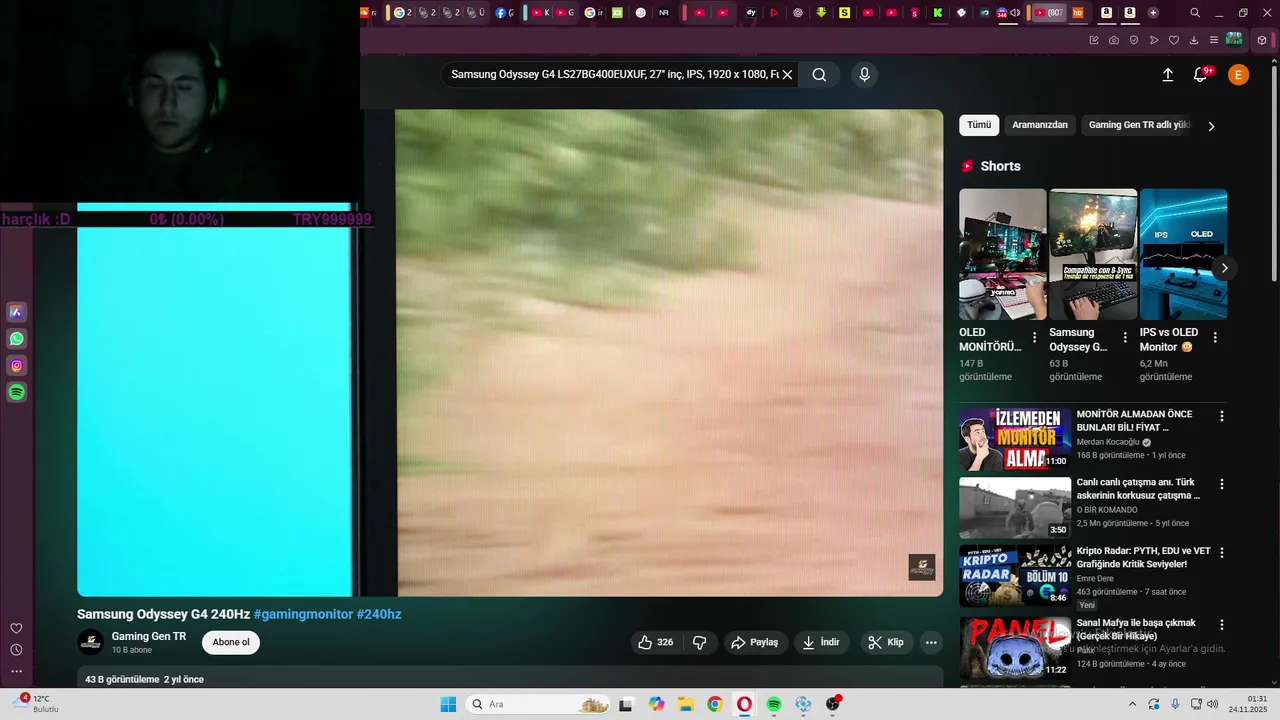Open the #gamingmonitor hashtag link
Image resolution: width=1280 pixels, height=720 pixels.
point(303,614)
